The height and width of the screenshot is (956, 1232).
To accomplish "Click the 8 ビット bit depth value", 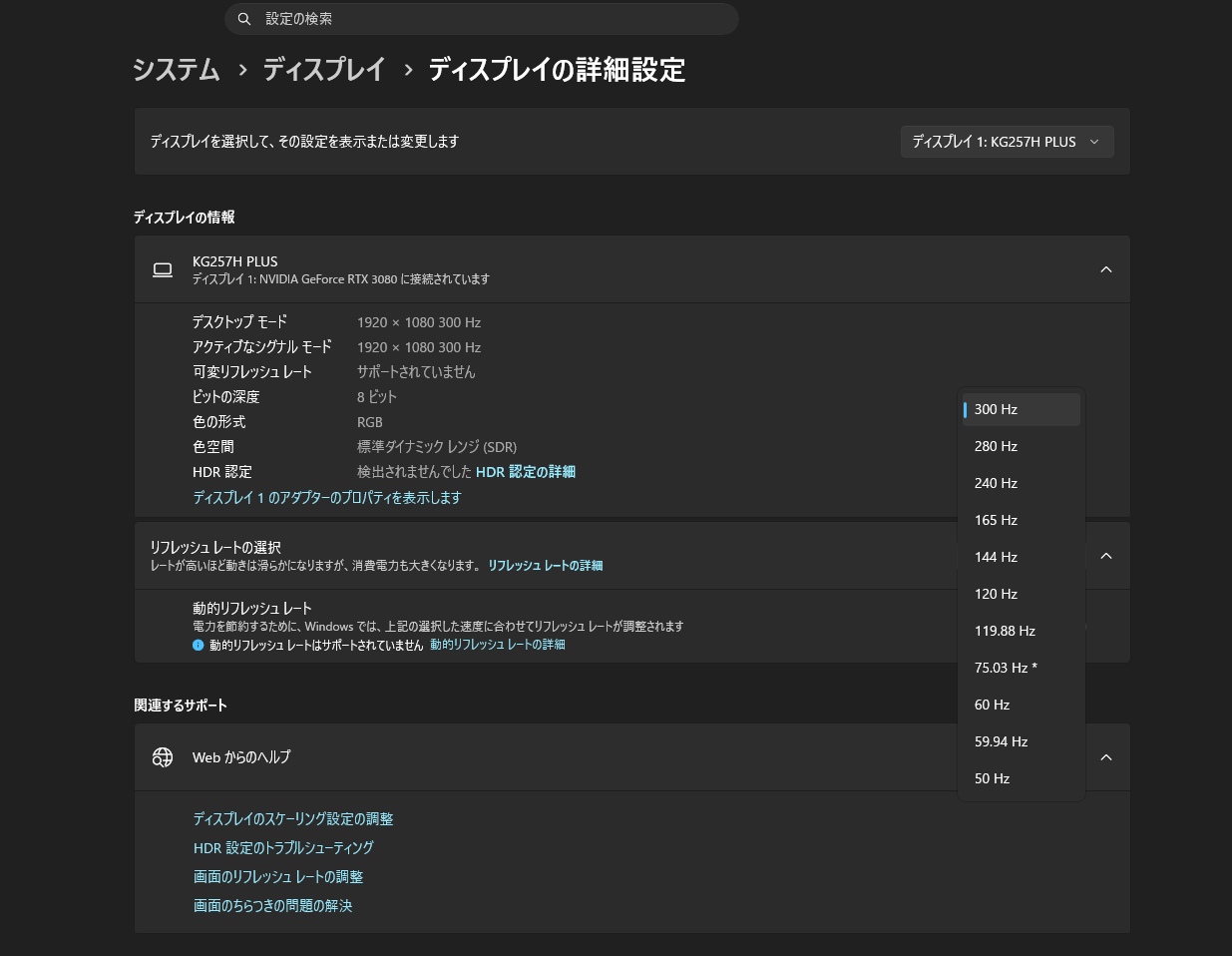I will pos(377,396).
